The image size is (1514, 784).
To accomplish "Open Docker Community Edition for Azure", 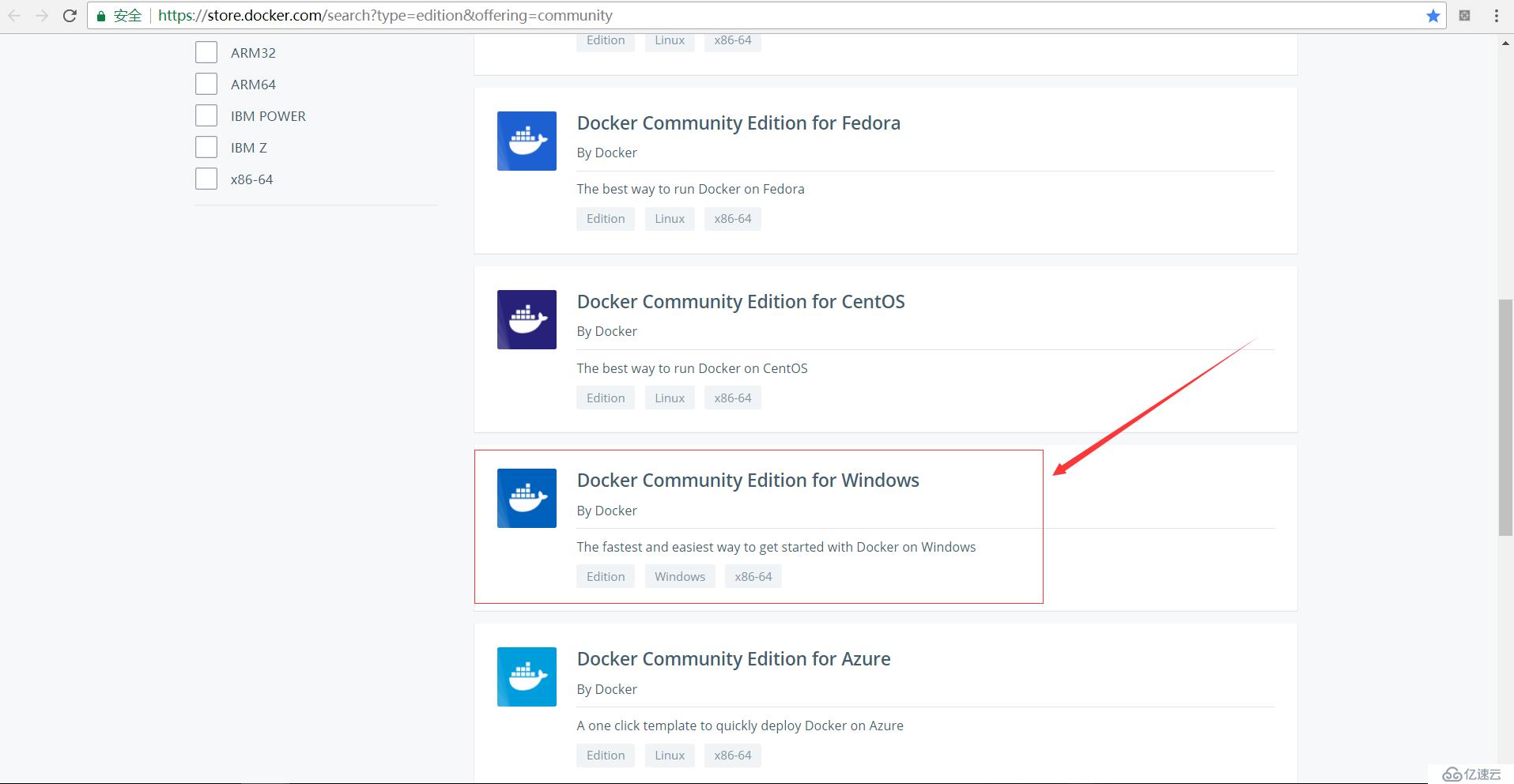I will pyautogui.click(x=734, y=659).
